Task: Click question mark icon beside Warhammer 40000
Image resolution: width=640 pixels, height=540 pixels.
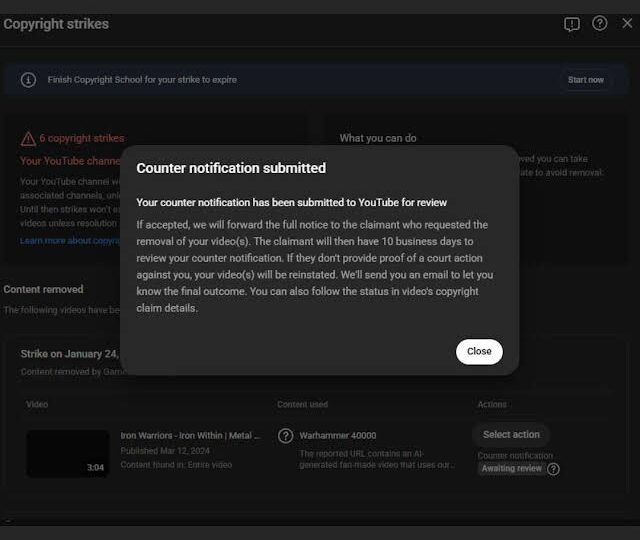Action: (x=285, y=436)
